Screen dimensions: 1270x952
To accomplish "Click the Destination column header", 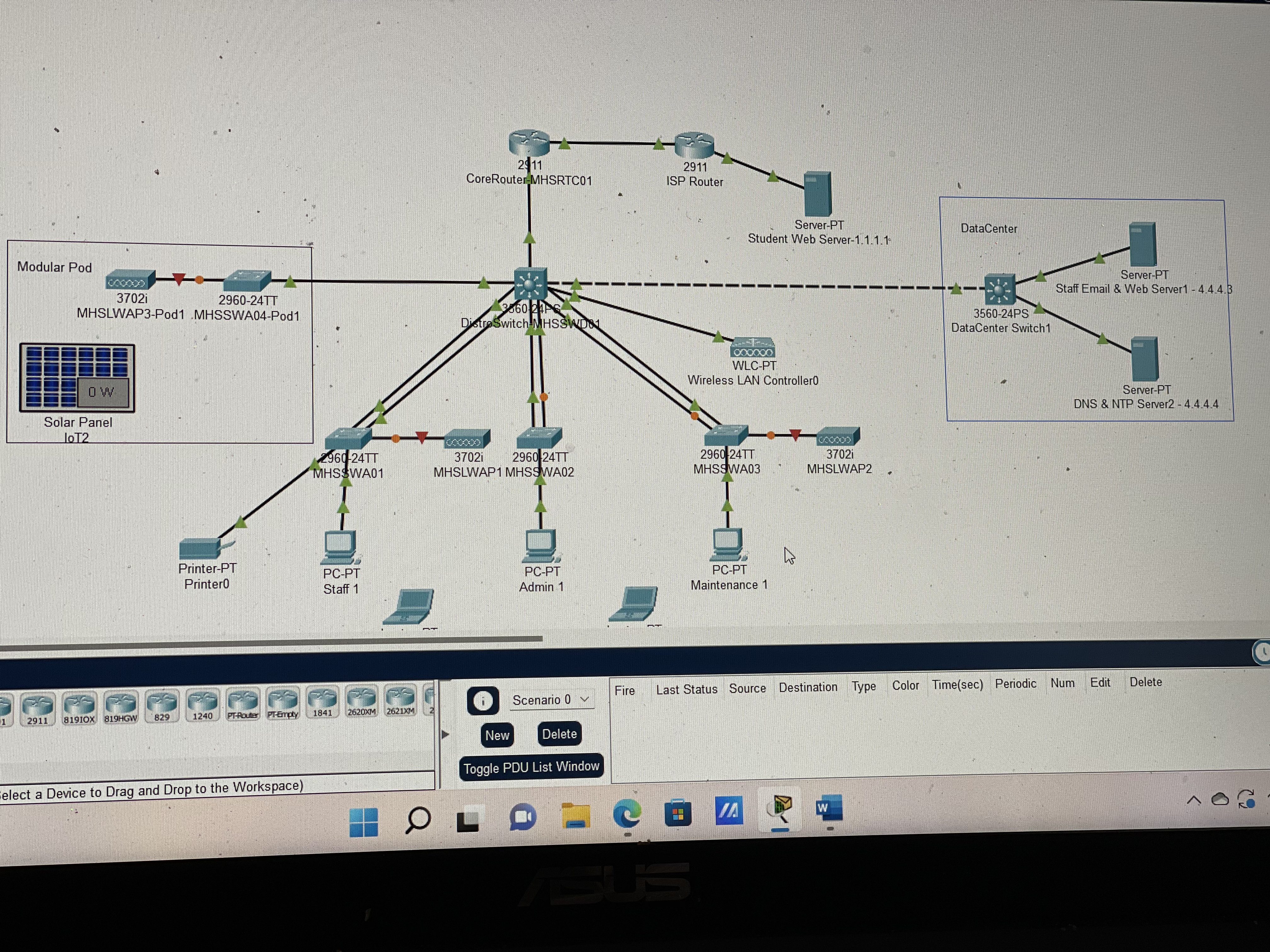I will pyautogui.click(x=808, y=688).
